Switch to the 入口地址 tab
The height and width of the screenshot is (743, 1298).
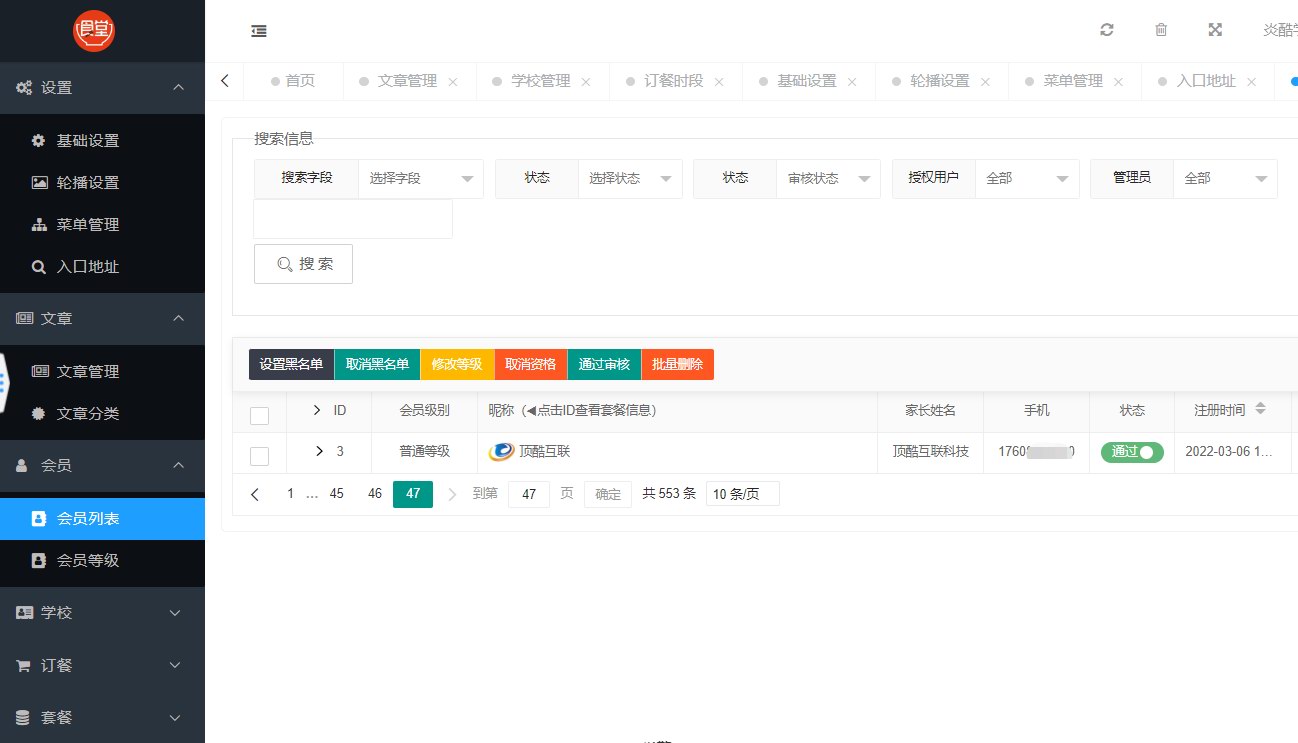pos(1206,81)
